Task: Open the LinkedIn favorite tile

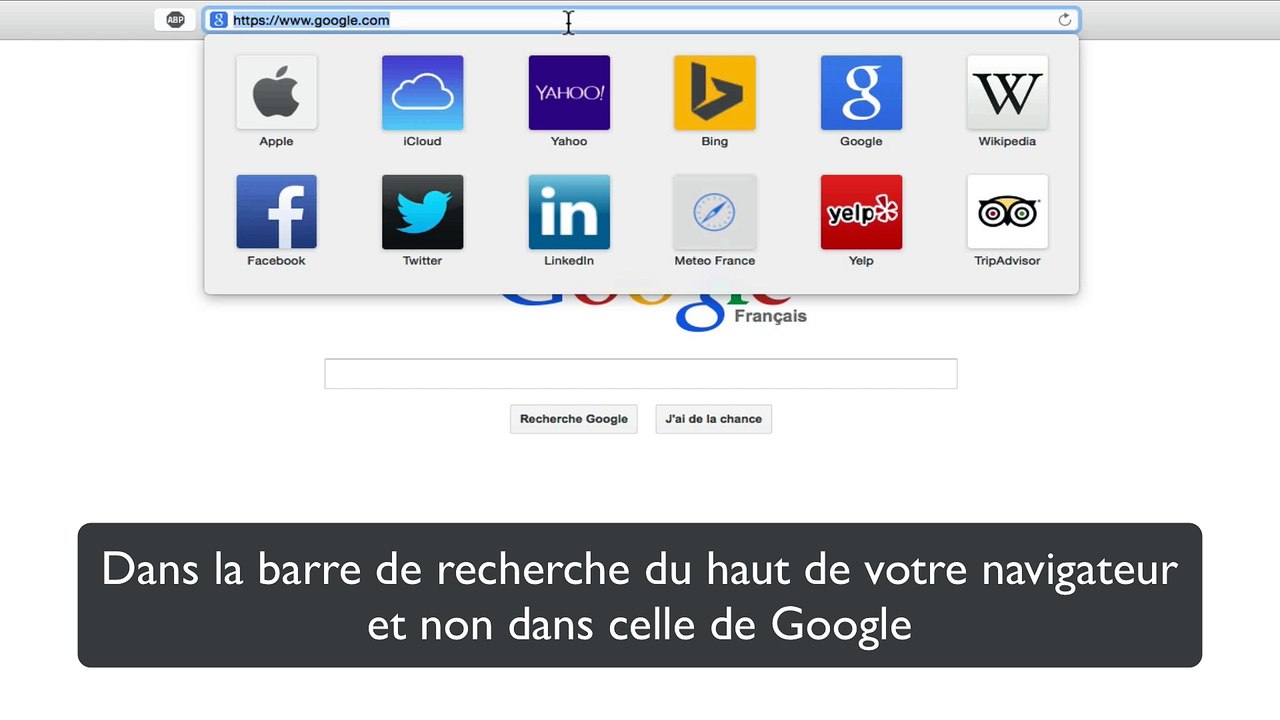Action: (x=569, y=212)
